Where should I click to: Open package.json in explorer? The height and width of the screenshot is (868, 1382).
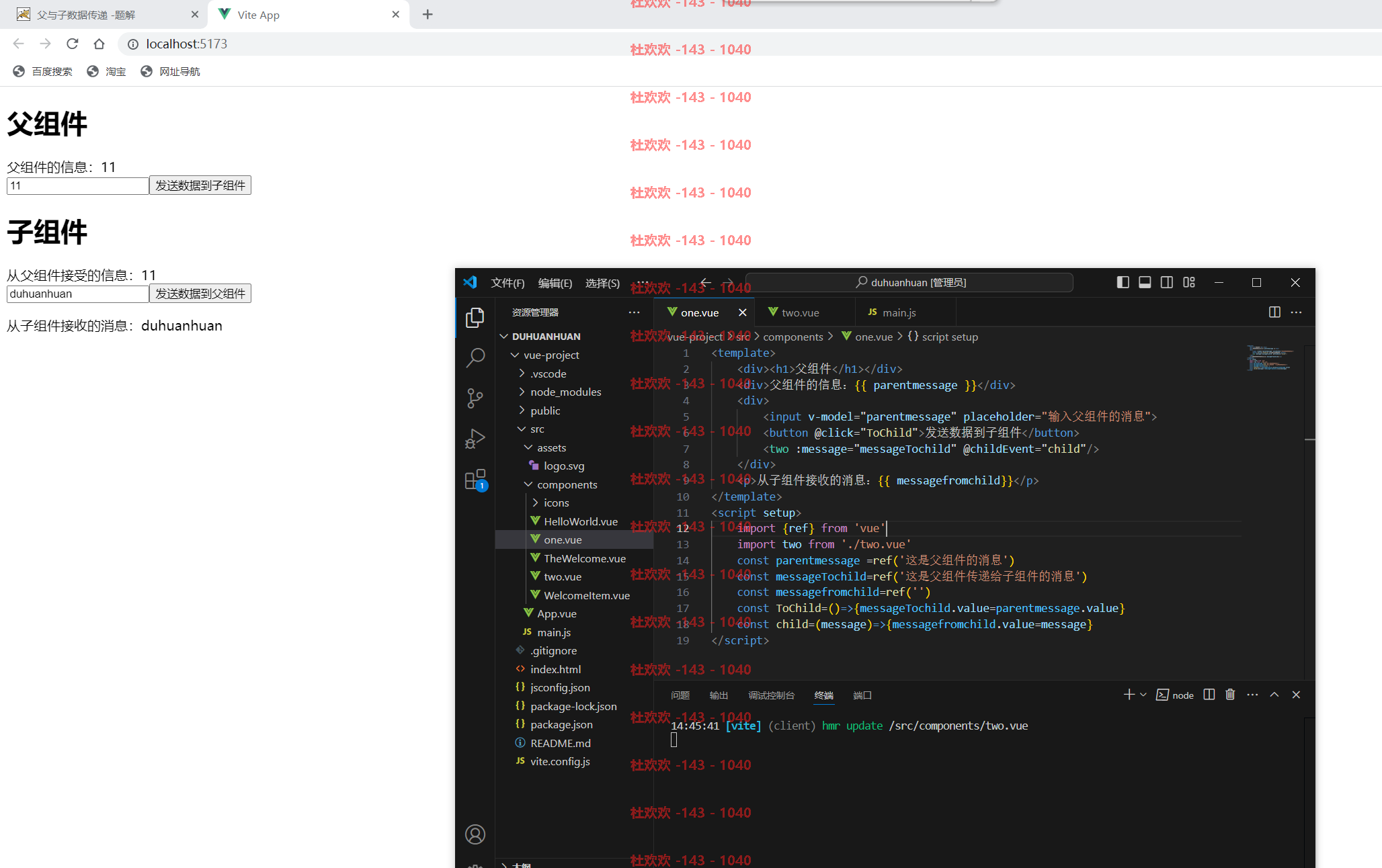575,724
